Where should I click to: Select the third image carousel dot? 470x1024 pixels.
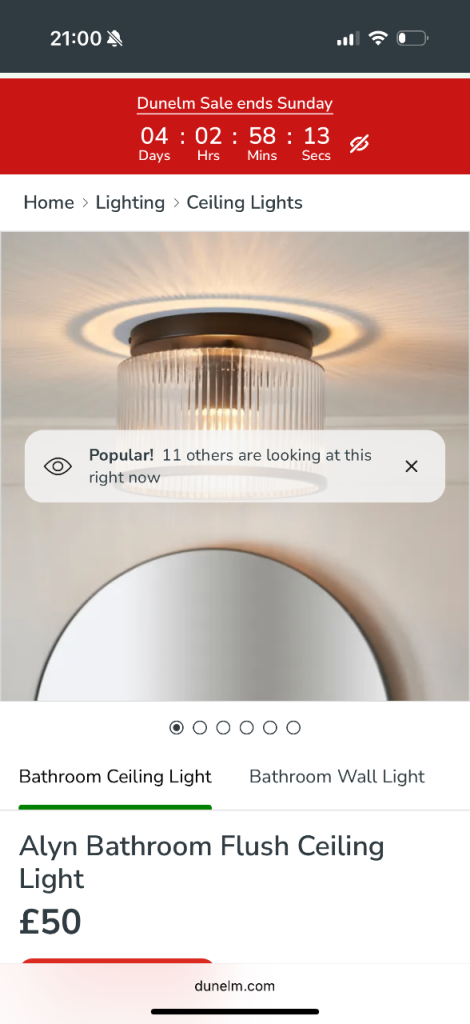click(223, 728)
